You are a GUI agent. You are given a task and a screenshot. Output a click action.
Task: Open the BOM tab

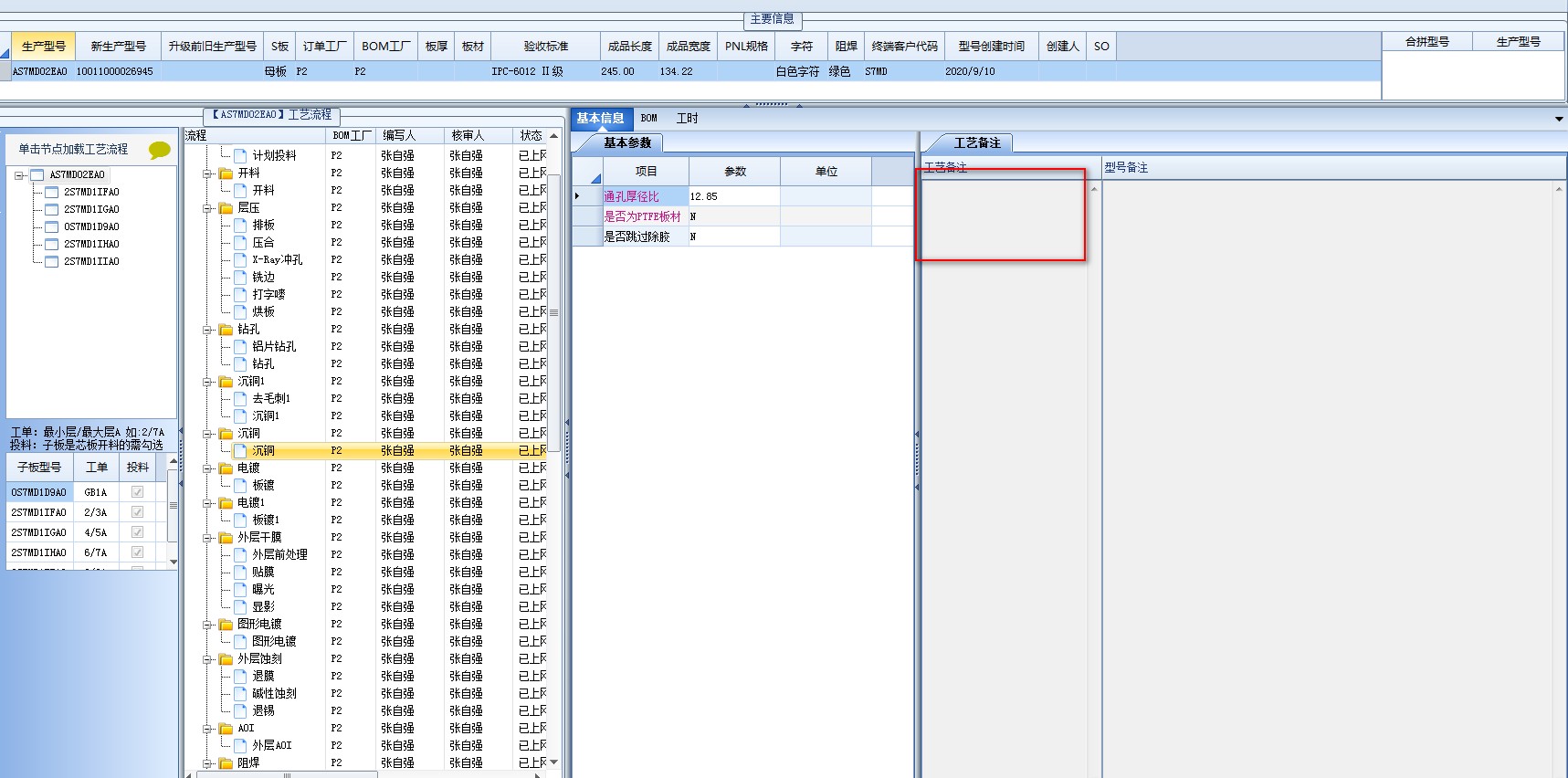[x=649, y=119]
